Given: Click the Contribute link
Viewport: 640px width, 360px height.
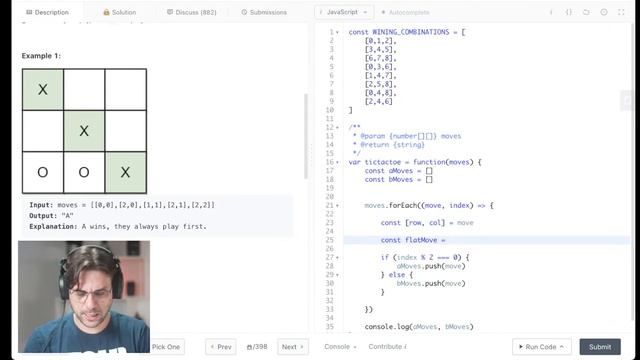Looking at the screenshot, I should point(387,347).
